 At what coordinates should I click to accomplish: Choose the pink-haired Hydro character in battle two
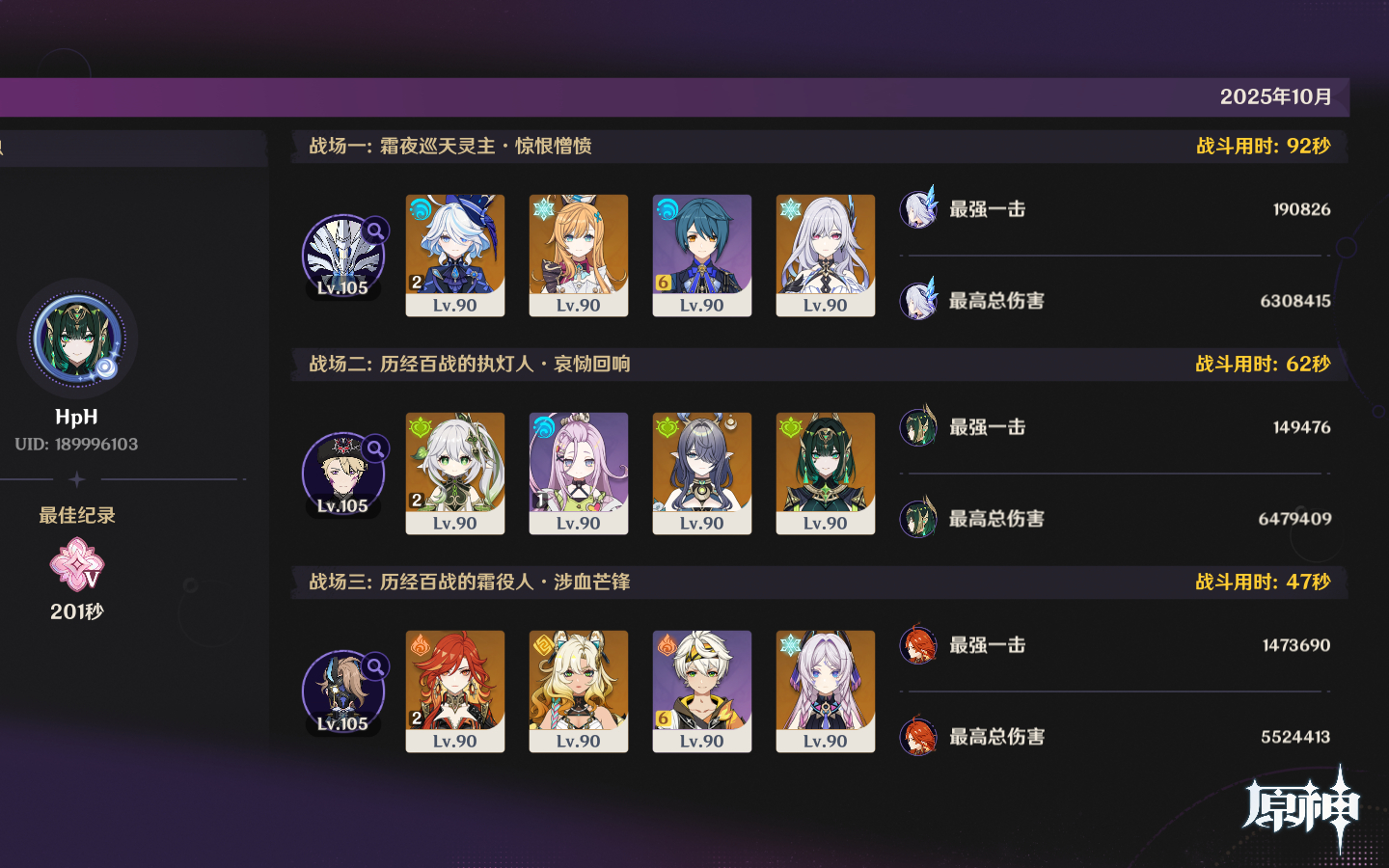click(x=579, y=474)
